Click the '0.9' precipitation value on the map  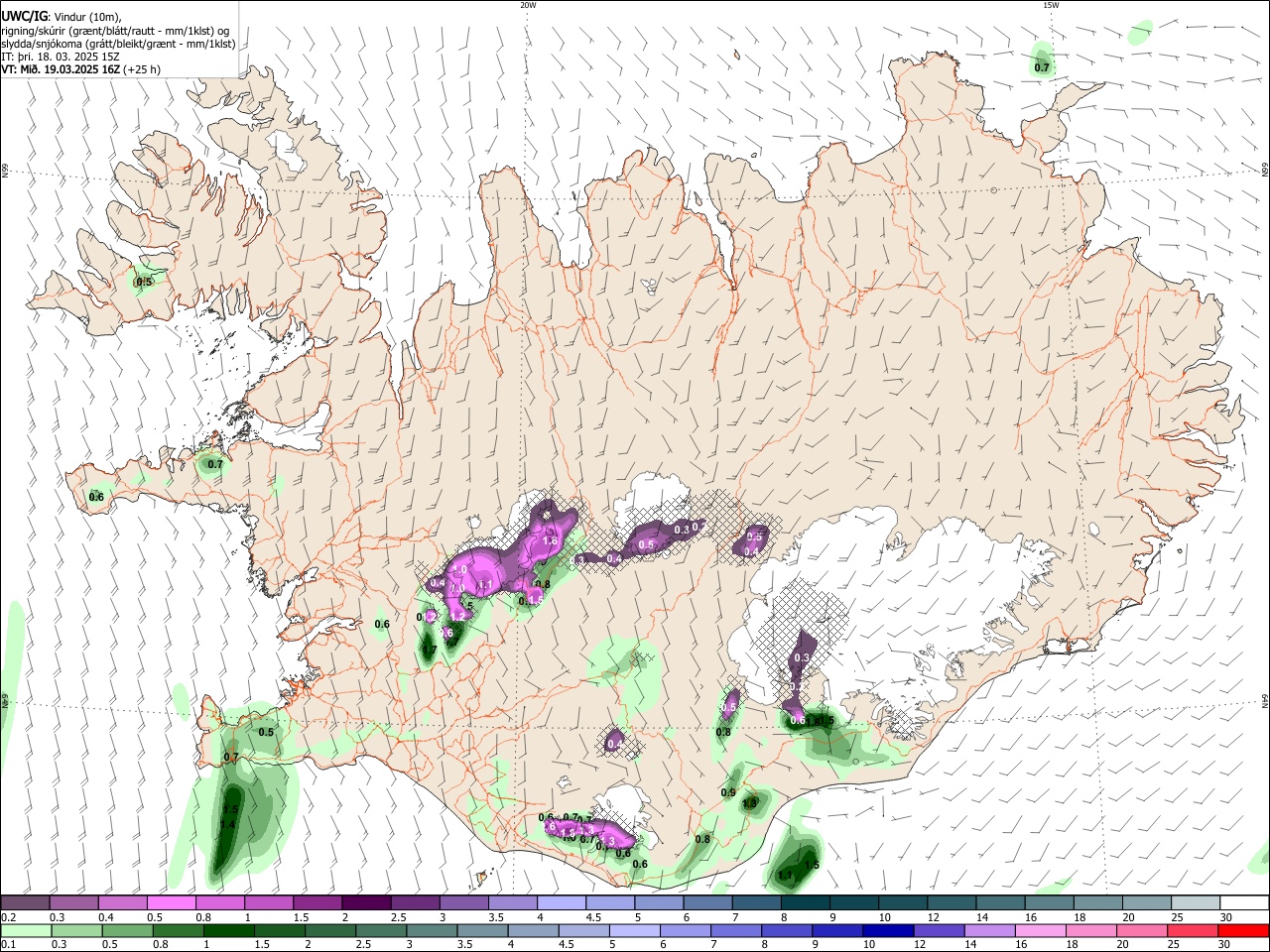(x=728, y=793)
